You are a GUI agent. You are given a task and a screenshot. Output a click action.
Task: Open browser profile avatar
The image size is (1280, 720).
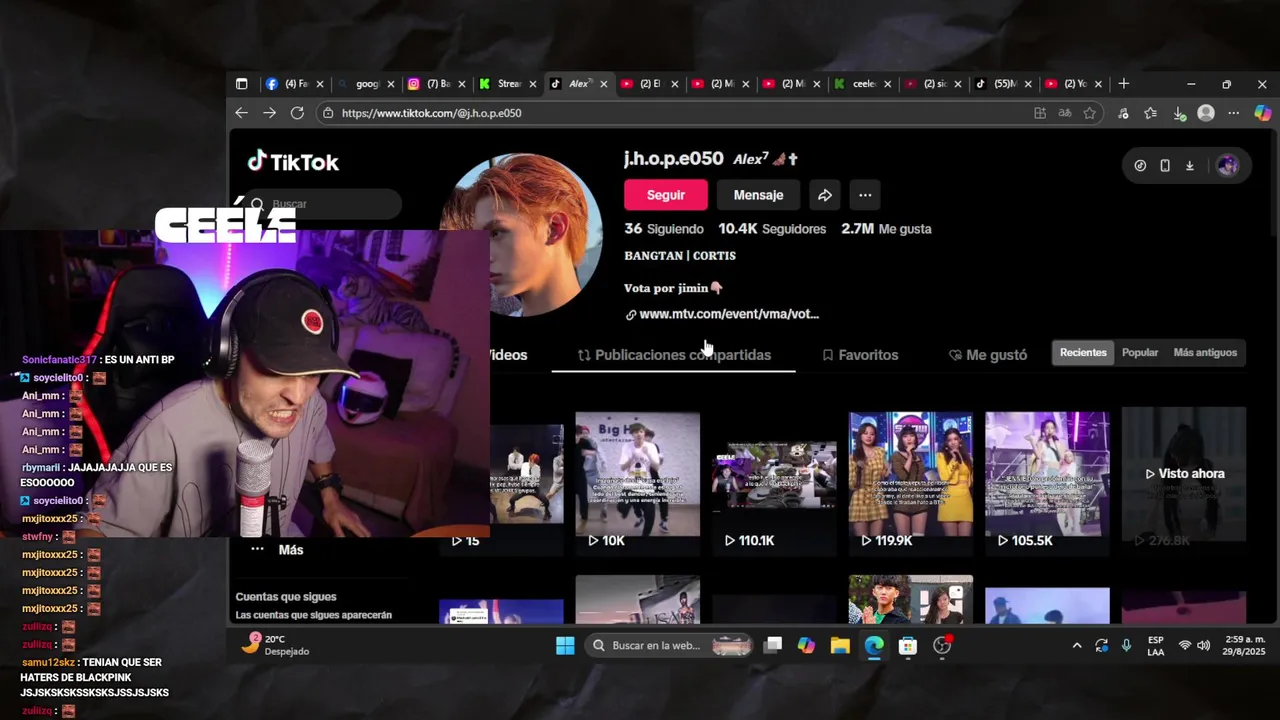pyautogui.click(x=1206, y=113)
